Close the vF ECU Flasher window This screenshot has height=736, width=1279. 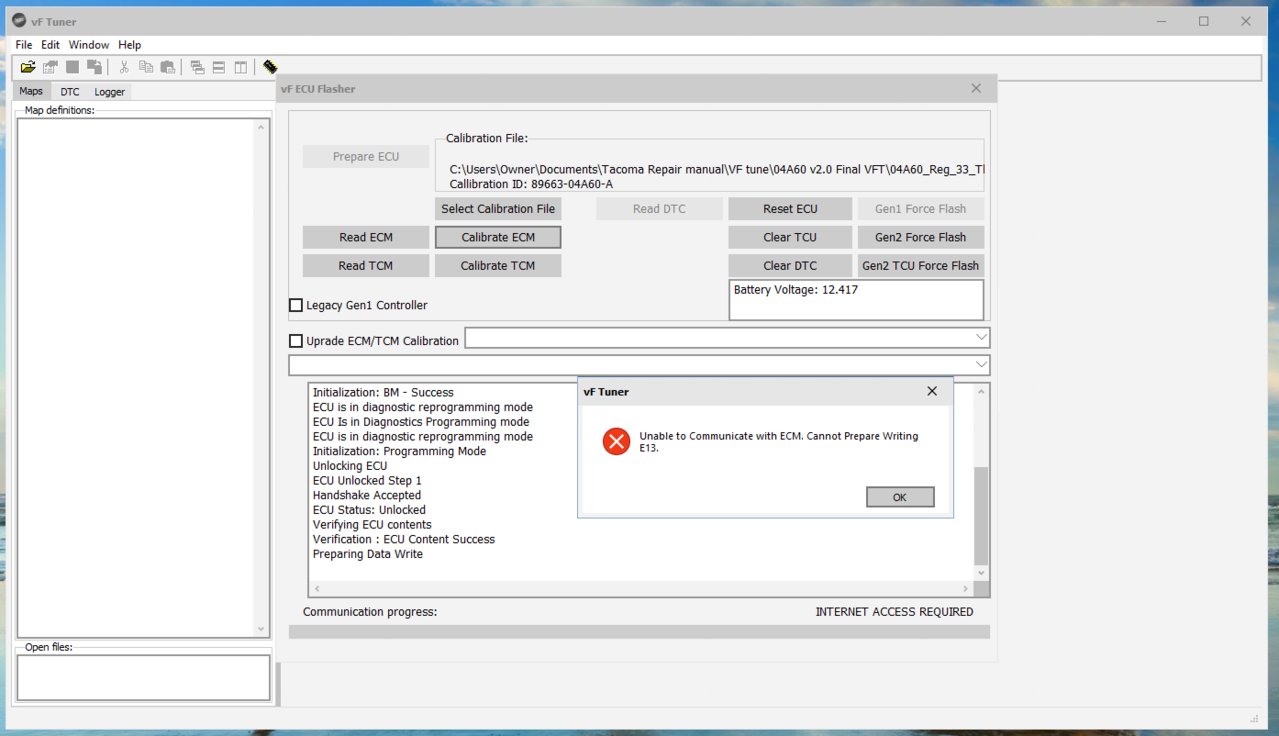976,88
